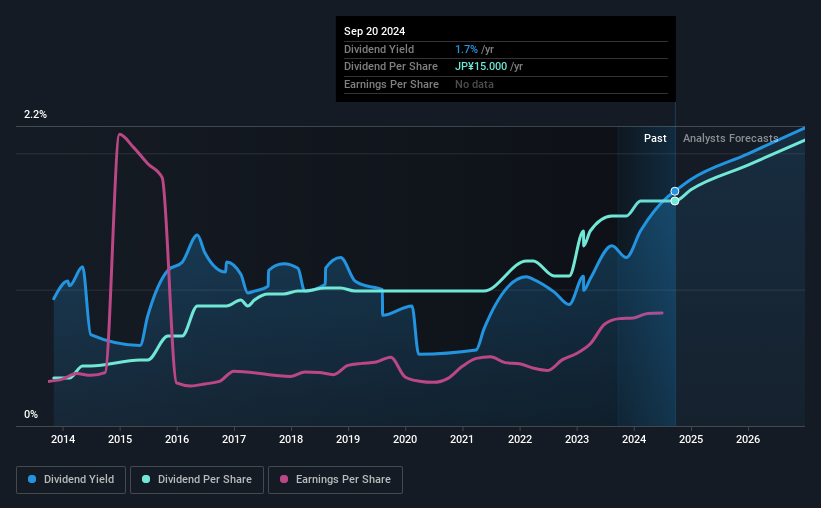Click the Sep 20 2024 tooltip date
This screenshot has width=821, height=508.
(374, 31)
